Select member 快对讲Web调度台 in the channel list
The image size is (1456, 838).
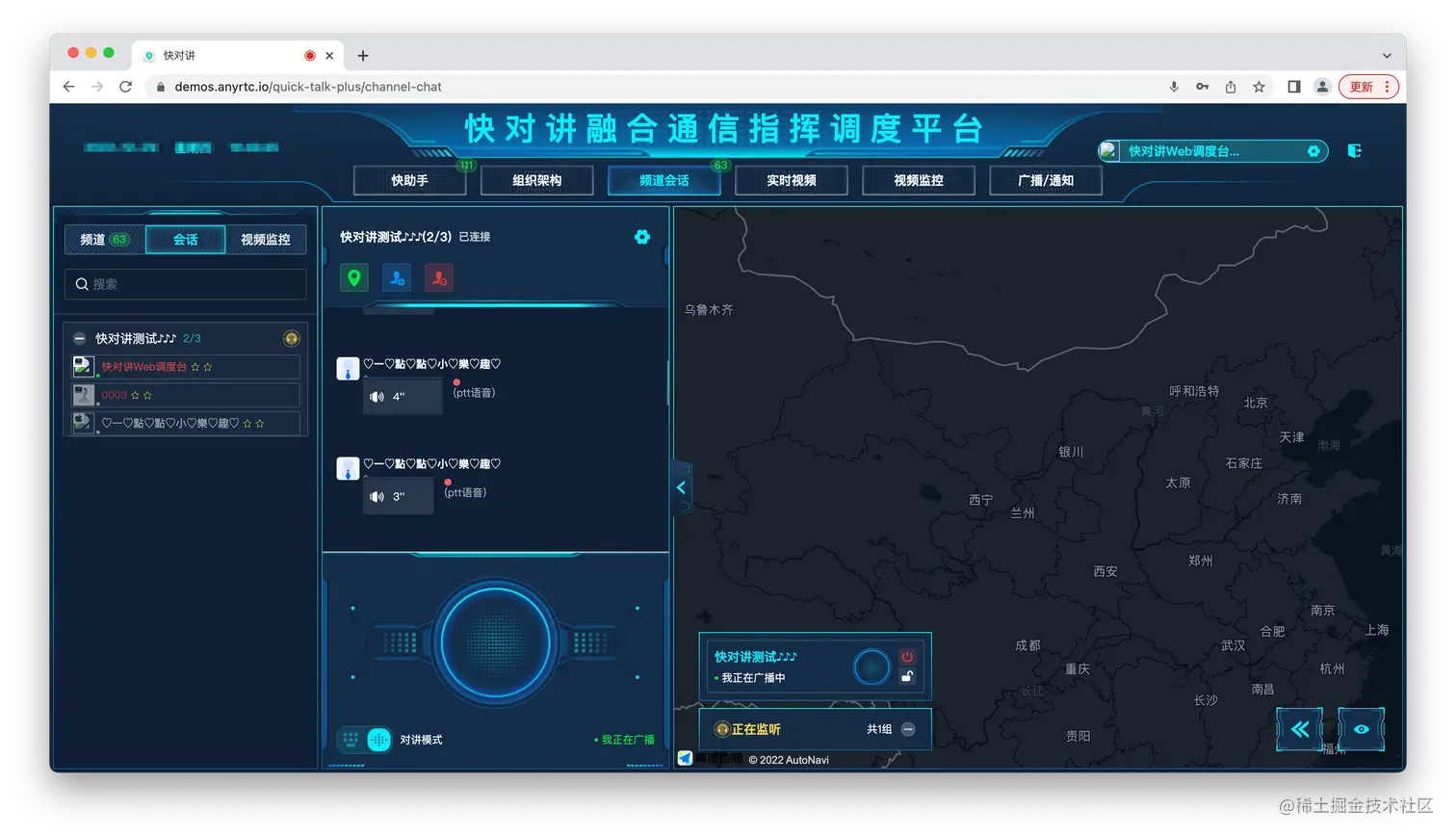point(186,367)
